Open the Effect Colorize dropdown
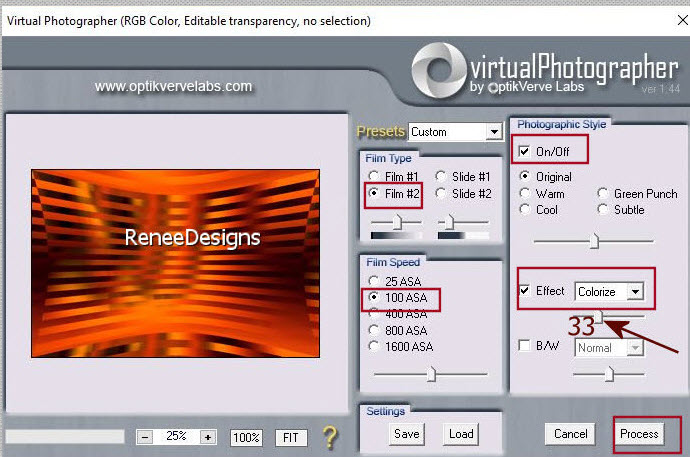 (x=635, y=291)
